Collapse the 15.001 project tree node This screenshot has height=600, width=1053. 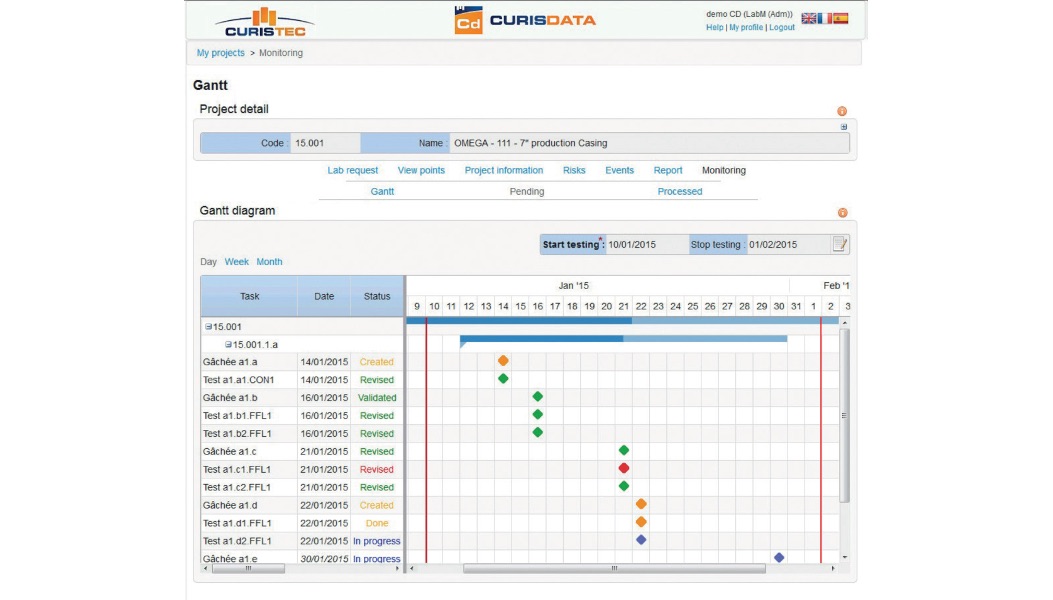(208, 327)
